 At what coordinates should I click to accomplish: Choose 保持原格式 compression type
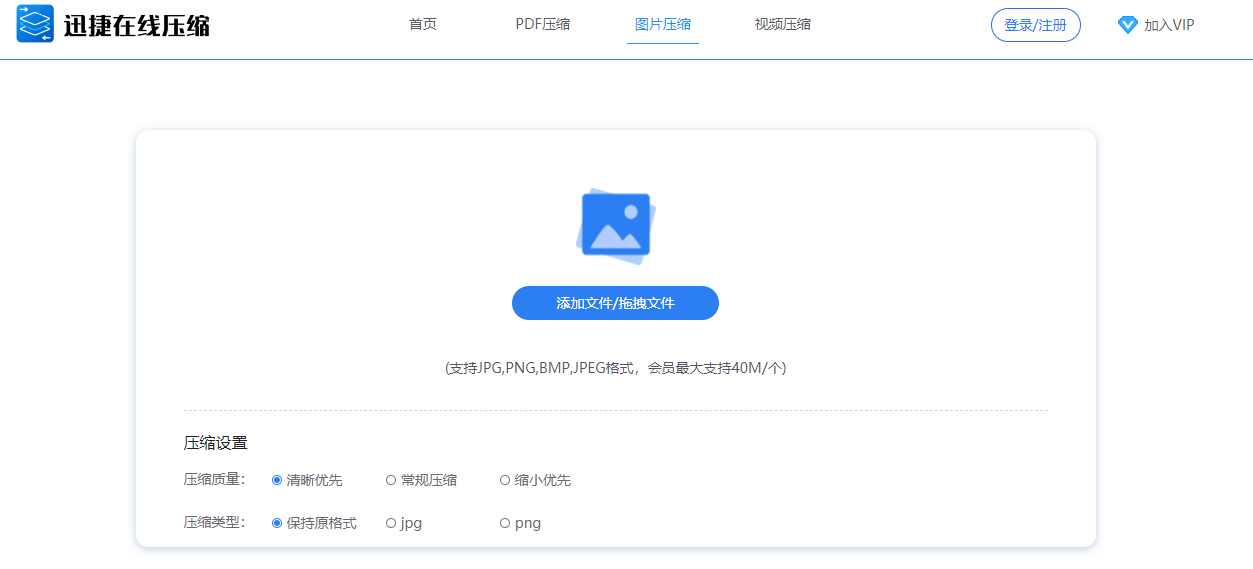coord(314,523)
